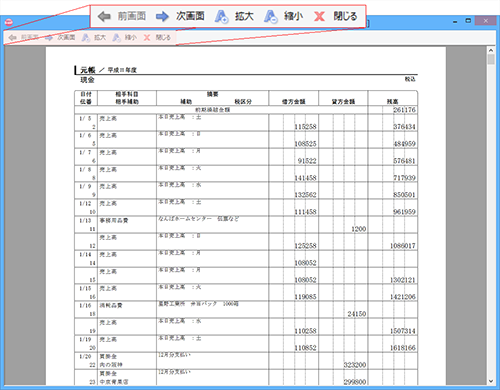The height and width of the screenshot is (390, 500).
Task: Click the 事務用品費 ledger row entry
Action: coord(114,221)
